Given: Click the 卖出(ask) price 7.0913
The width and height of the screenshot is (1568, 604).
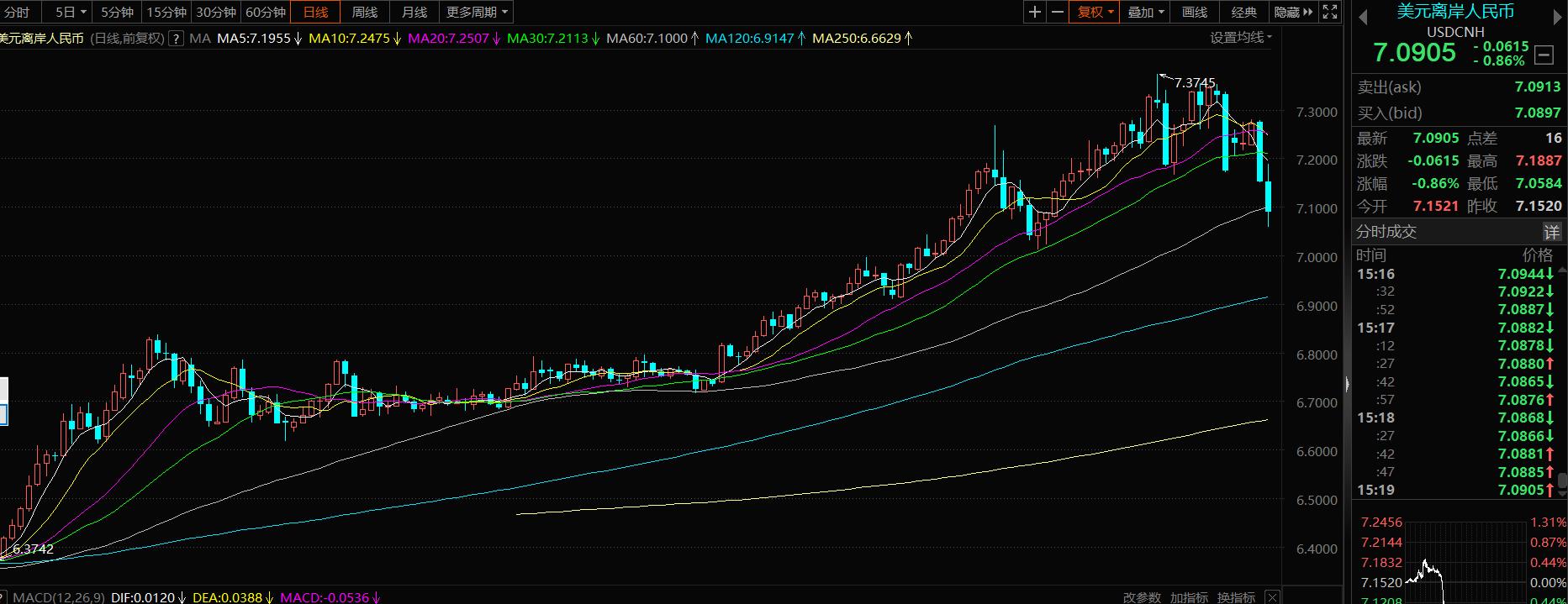Looking at the screenshot, I should [1538, 87].
